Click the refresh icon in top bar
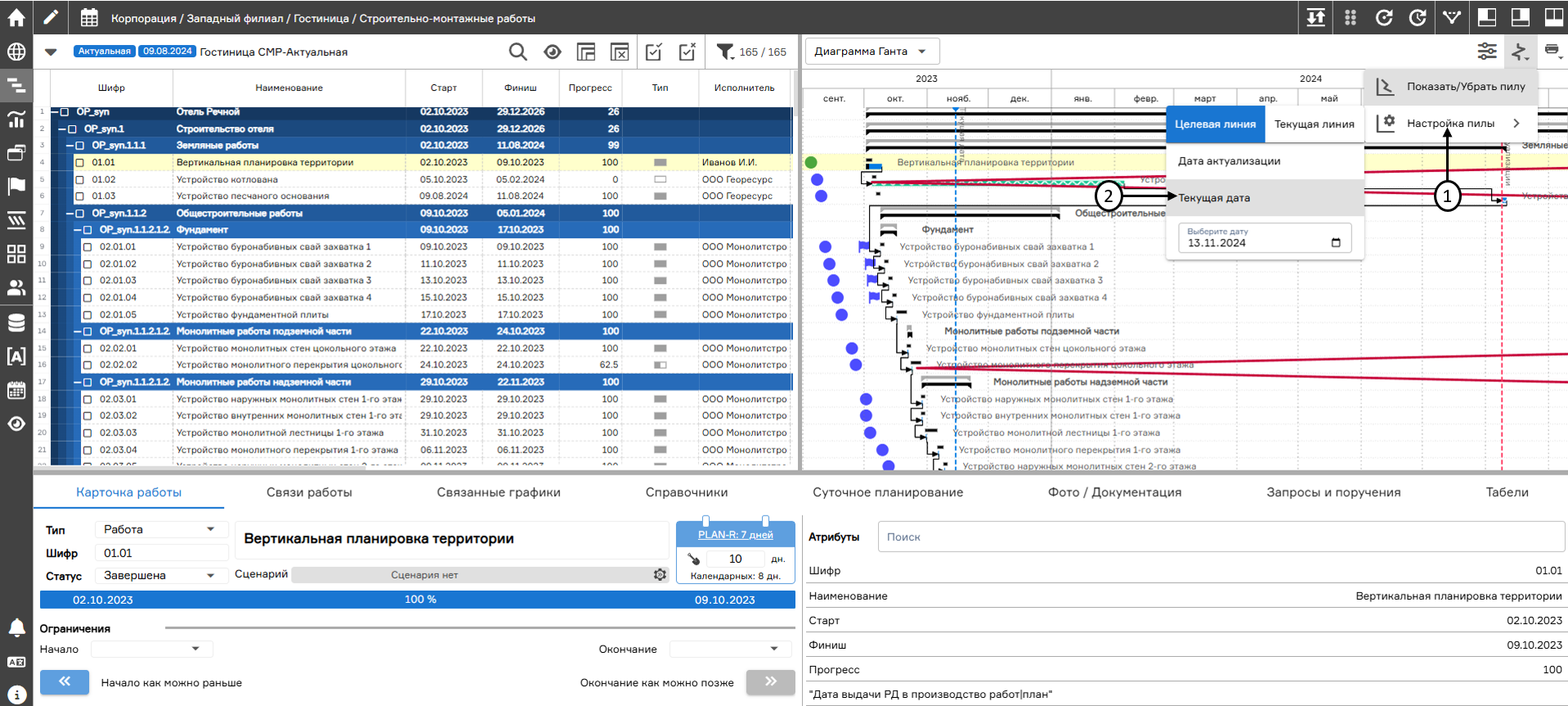 (1383, 17)
